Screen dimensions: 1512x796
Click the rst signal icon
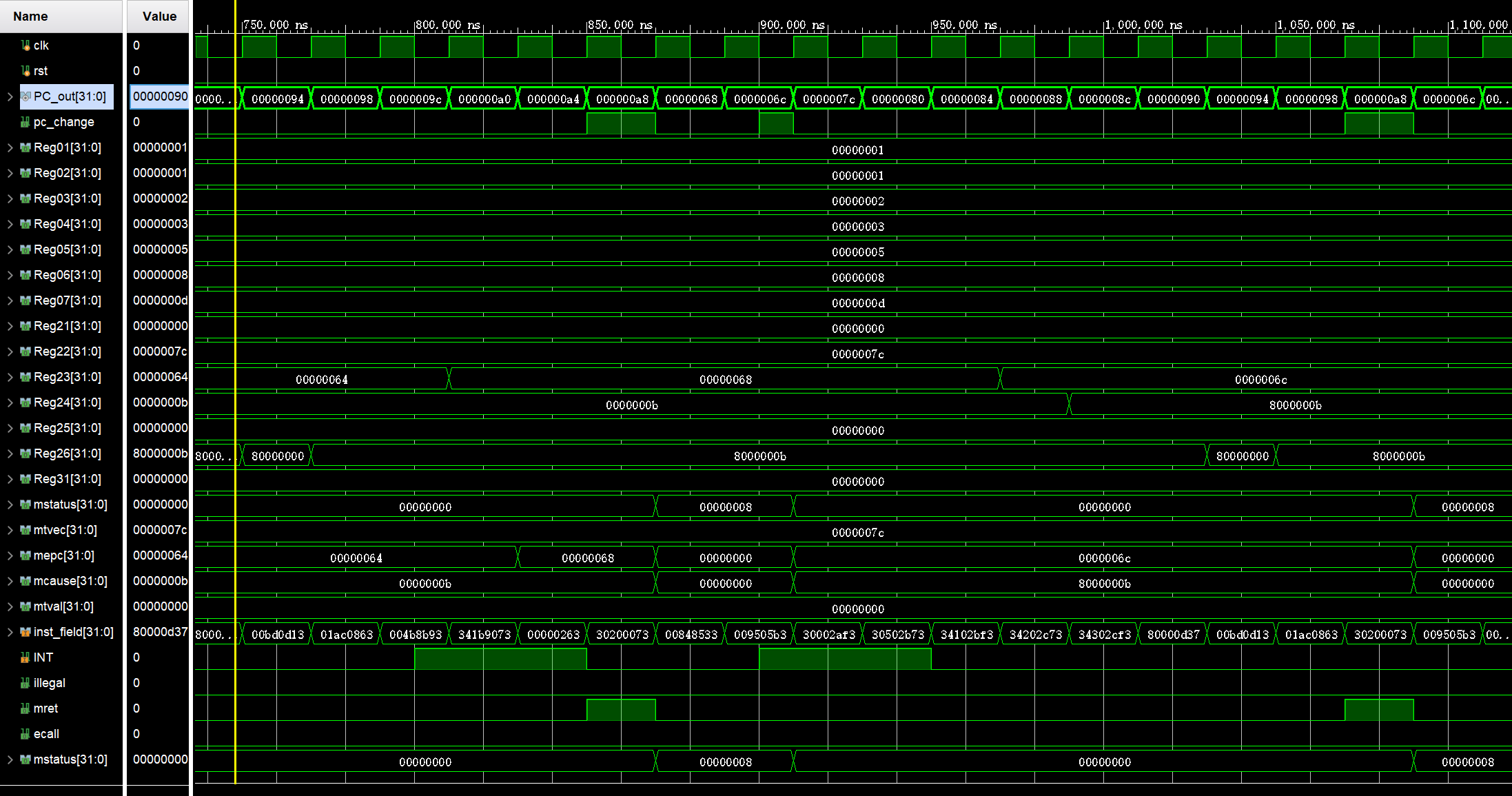pos(25,71)
